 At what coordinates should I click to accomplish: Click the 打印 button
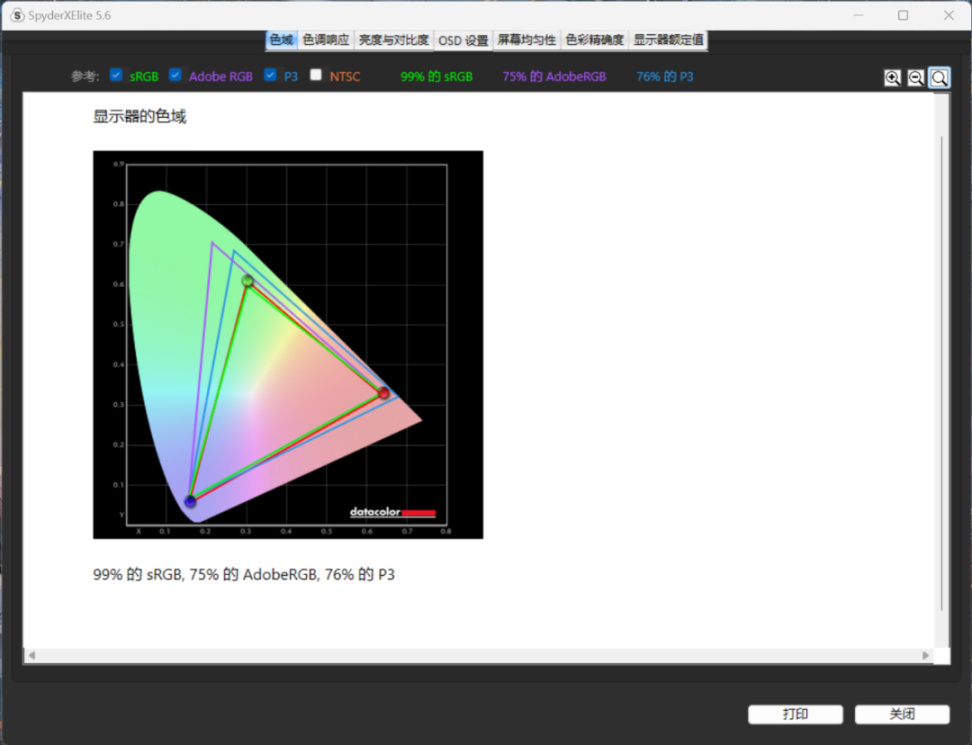pos(795,714)
